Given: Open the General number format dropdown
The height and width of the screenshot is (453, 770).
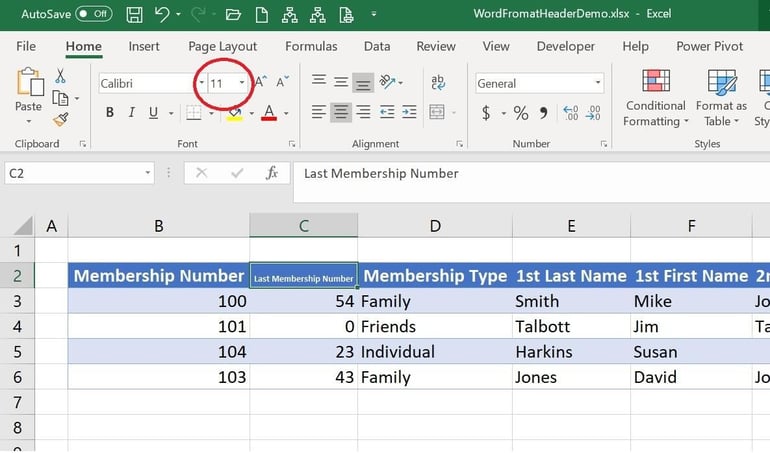Looking at the screenshot, I should click(598, 84).
